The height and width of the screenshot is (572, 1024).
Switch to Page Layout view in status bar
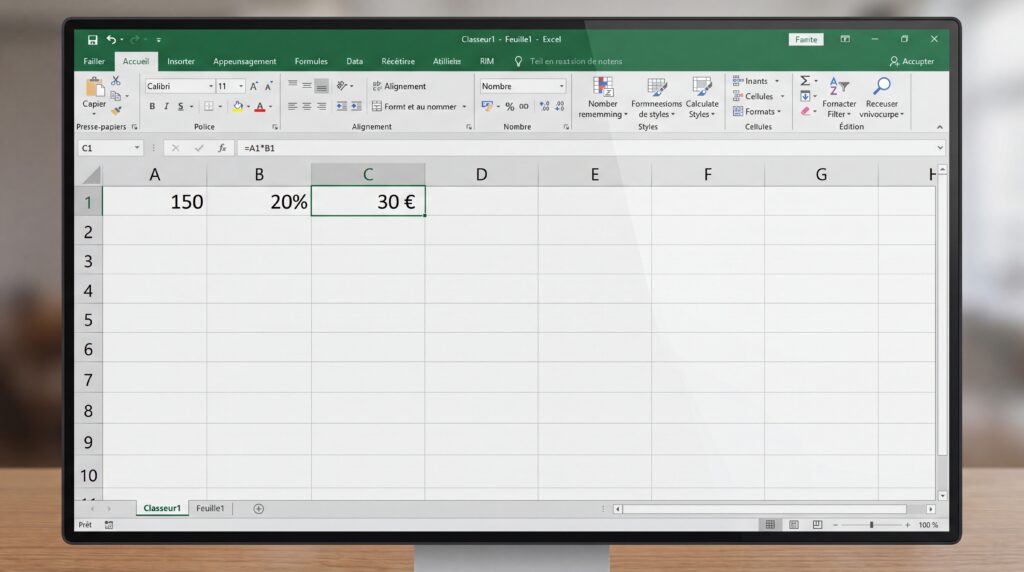(793, 525)
